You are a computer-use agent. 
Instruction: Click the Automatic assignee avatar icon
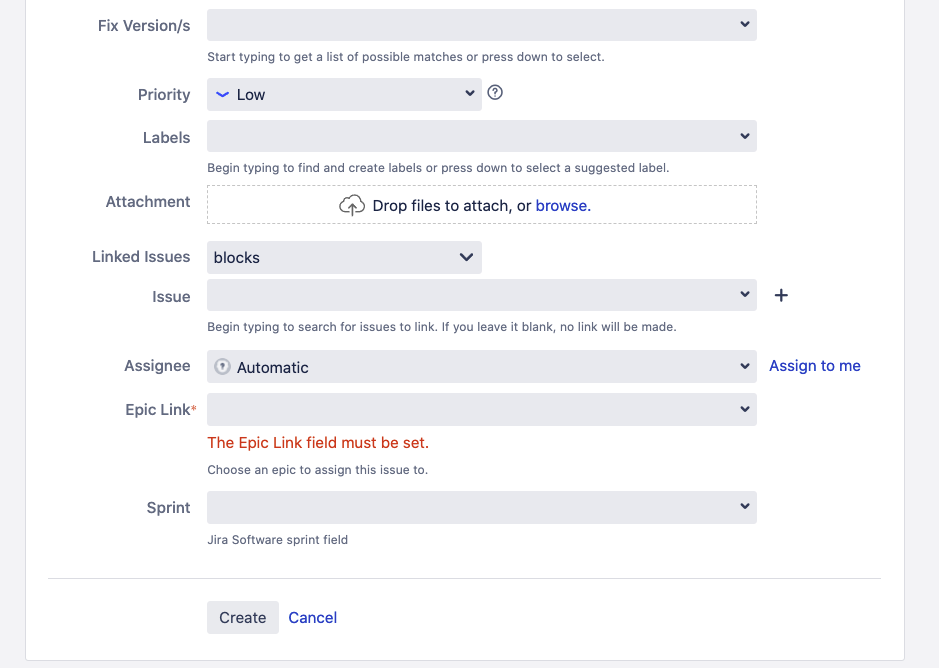(223, 367)
